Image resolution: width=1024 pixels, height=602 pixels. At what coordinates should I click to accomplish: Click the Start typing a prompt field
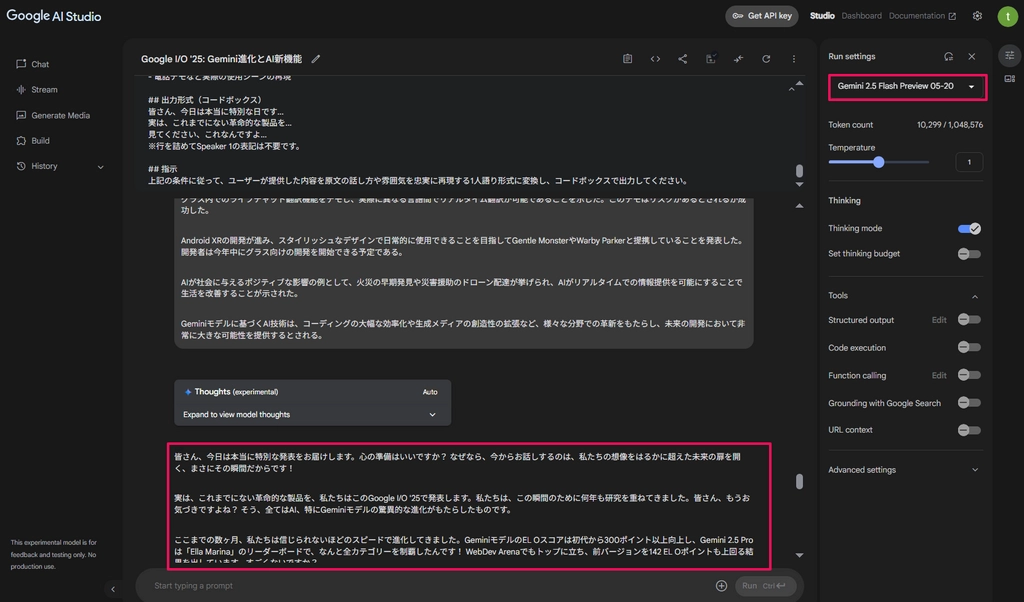click(x=431, y=586)
